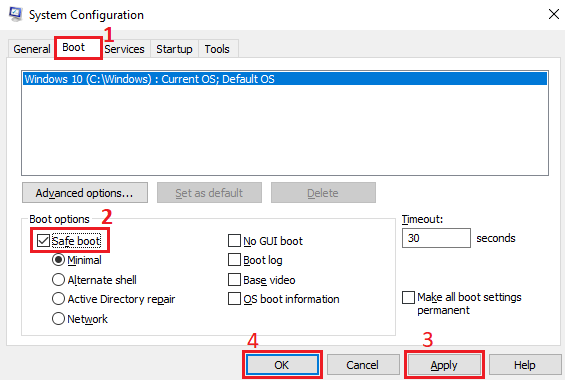This screenshot has height=380, width=565.
Task: Enable the No GUI boot checkbox
Action: (234, 240)
